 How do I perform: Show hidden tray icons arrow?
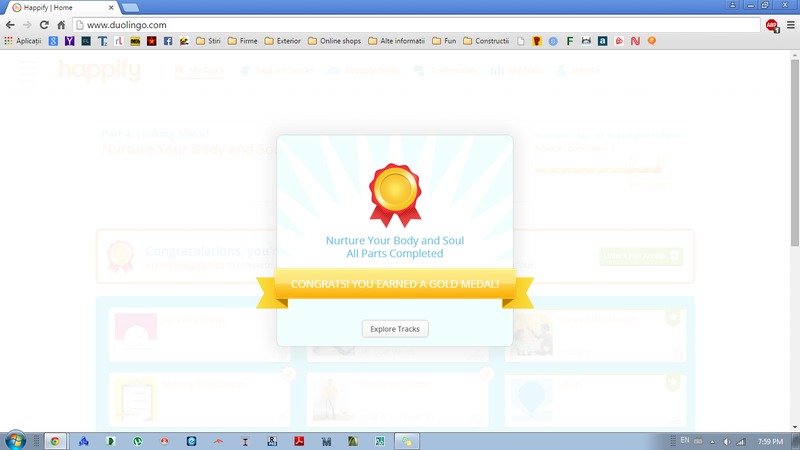[712, 442]
